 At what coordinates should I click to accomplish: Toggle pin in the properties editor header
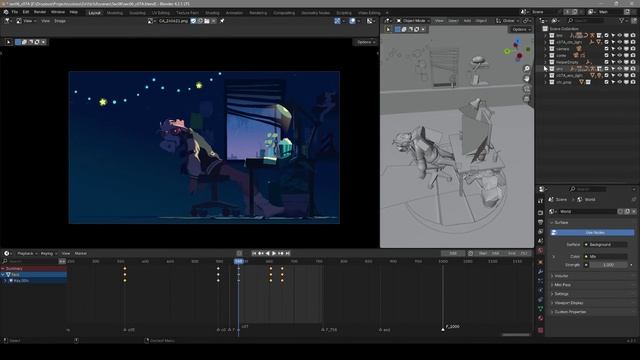coord(634,200)
